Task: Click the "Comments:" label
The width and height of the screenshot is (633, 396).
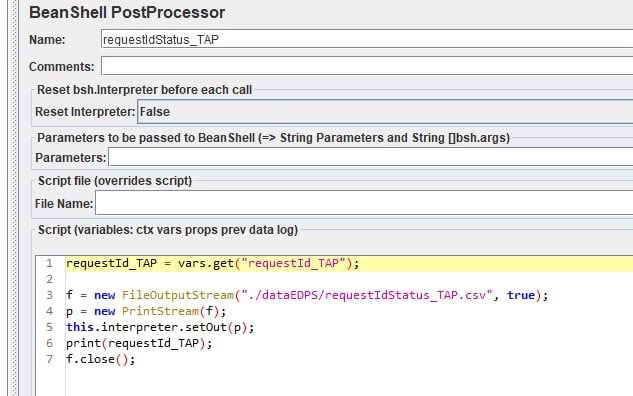Action: click(x=61, y=67)
